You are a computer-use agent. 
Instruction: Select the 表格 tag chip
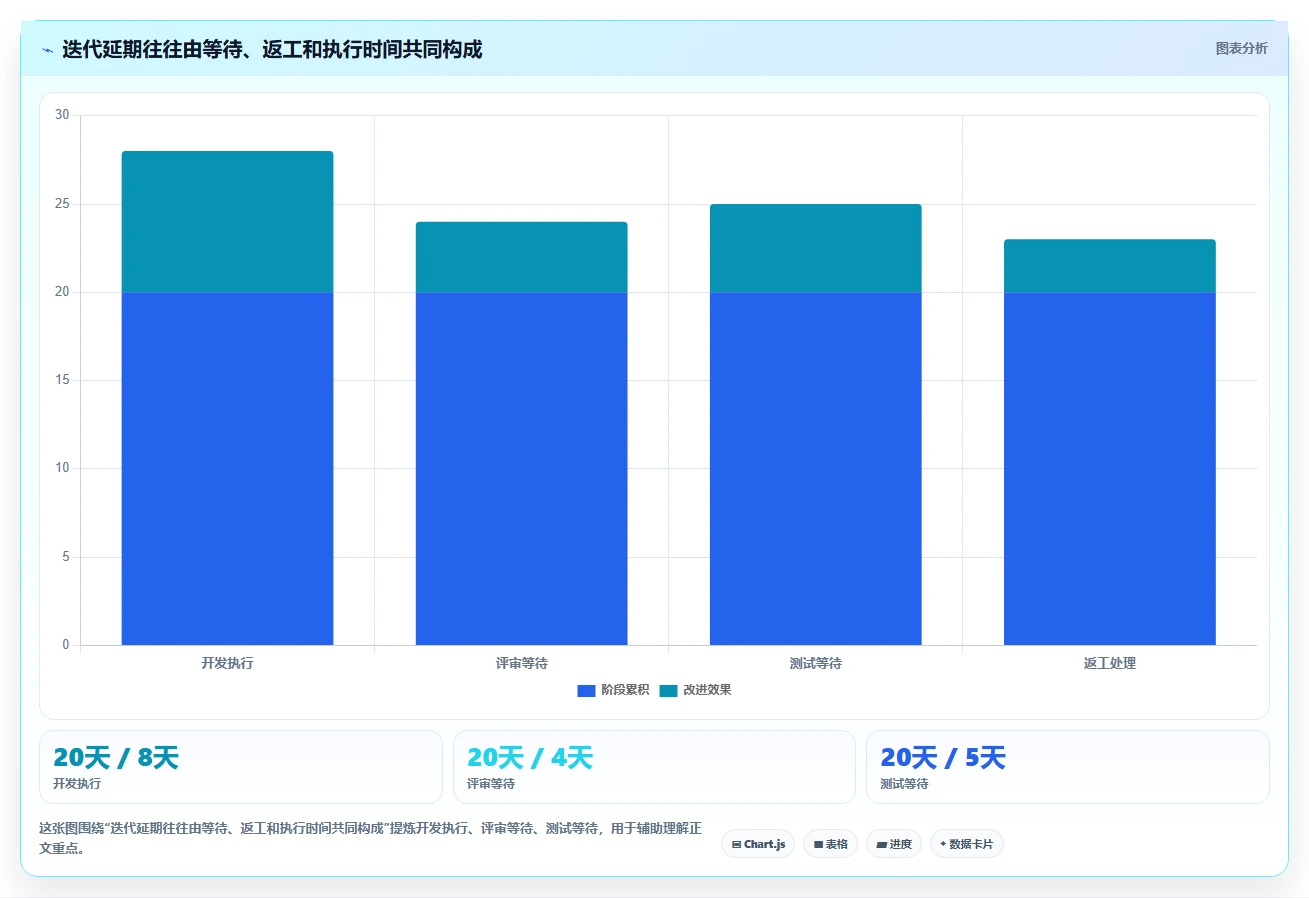pyautogui.click(x=830, y=844)
